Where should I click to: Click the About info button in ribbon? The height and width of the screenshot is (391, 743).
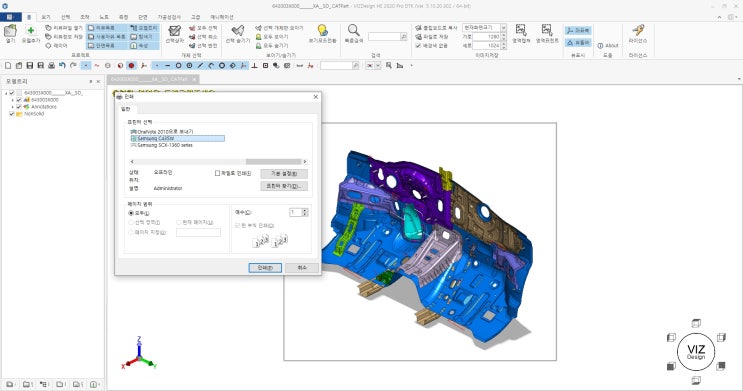[608, 45]
